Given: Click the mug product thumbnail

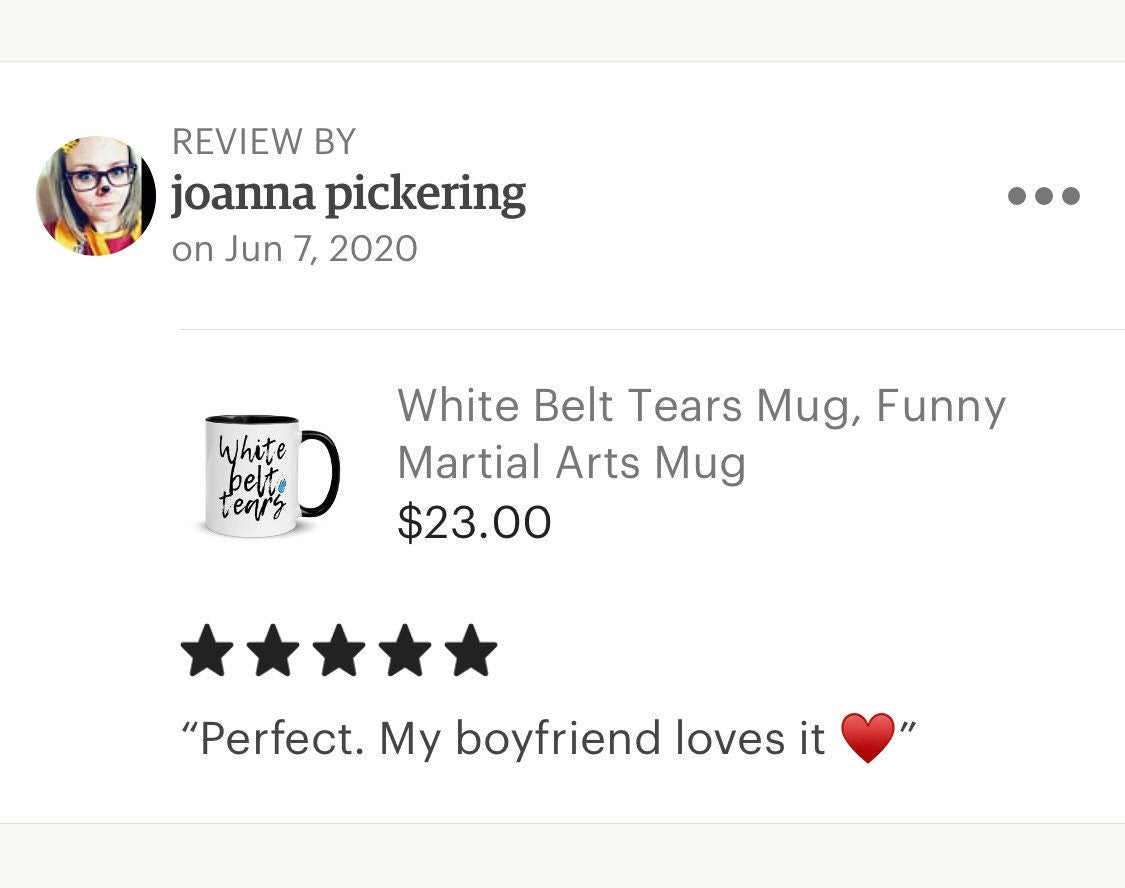Looking at the screenshot, I should tap(262, 470).
